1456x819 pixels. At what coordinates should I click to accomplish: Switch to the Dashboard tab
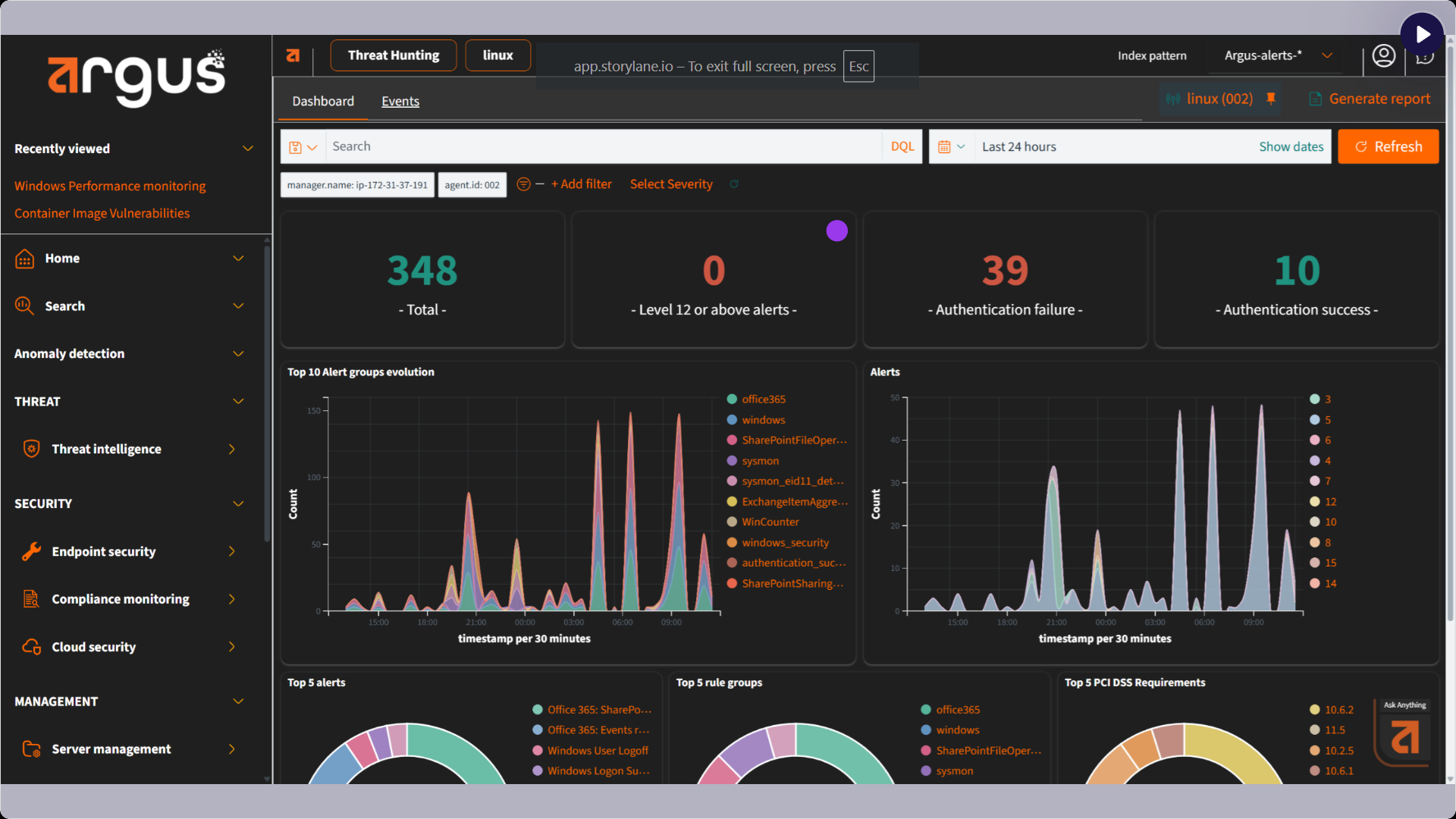tap(323, 102)
